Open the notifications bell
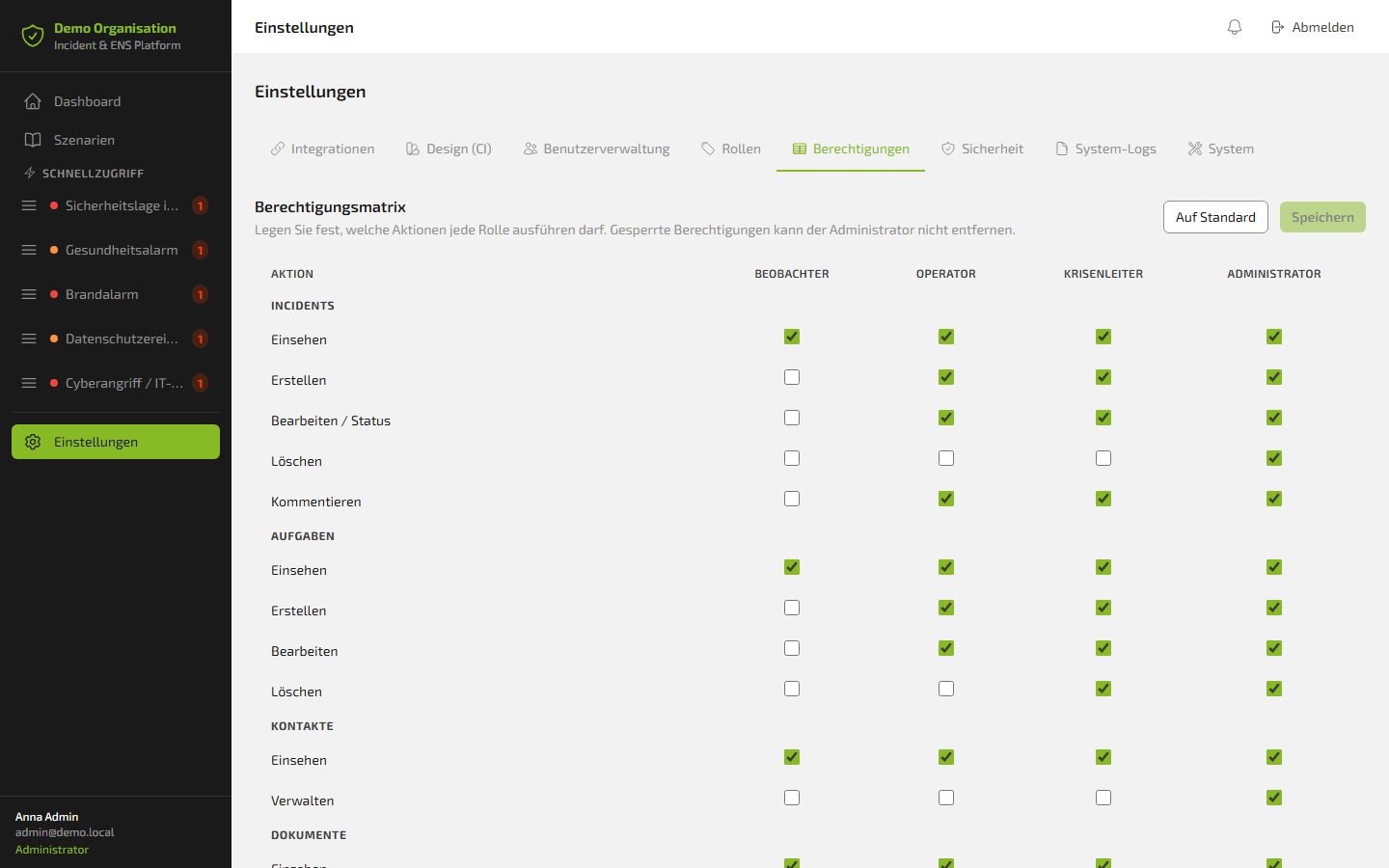Viewport: 1389px width, 868px height. [x=1235, y=27]
